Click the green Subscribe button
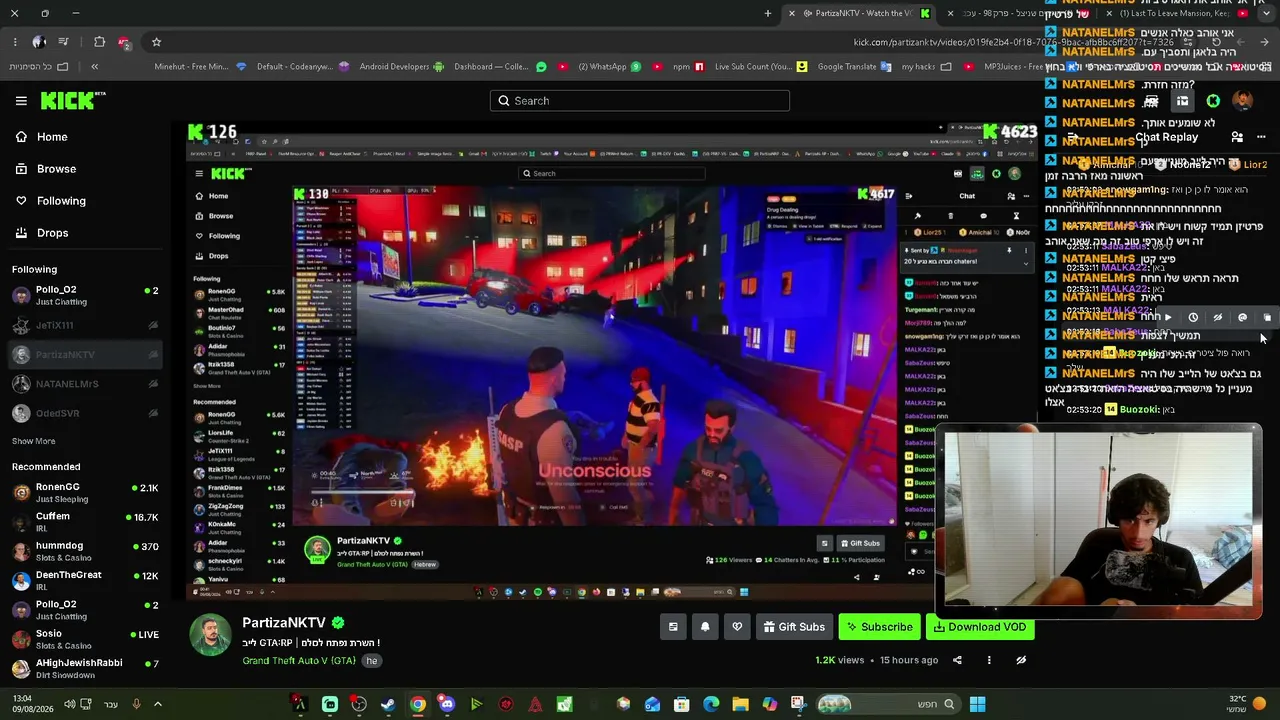Image resolution: width=1280 pixels, height=720 pixels. point(879,627)
